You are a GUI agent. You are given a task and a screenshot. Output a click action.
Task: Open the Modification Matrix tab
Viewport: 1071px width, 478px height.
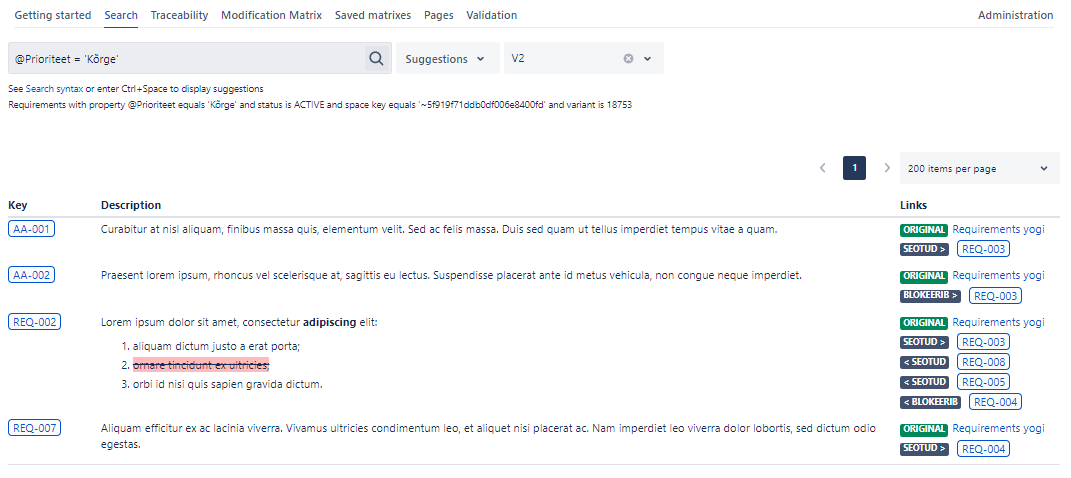[271, 15]
